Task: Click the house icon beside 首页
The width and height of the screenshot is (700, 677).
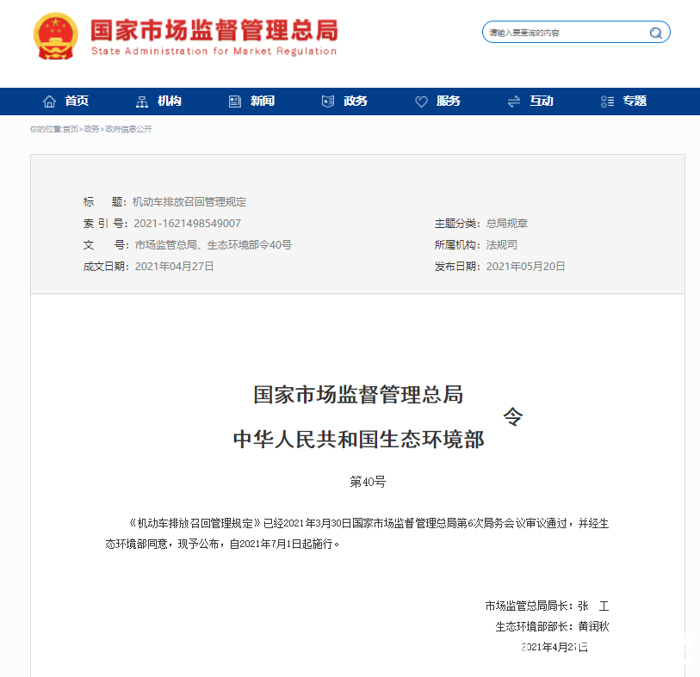Action: coord(49,101)
